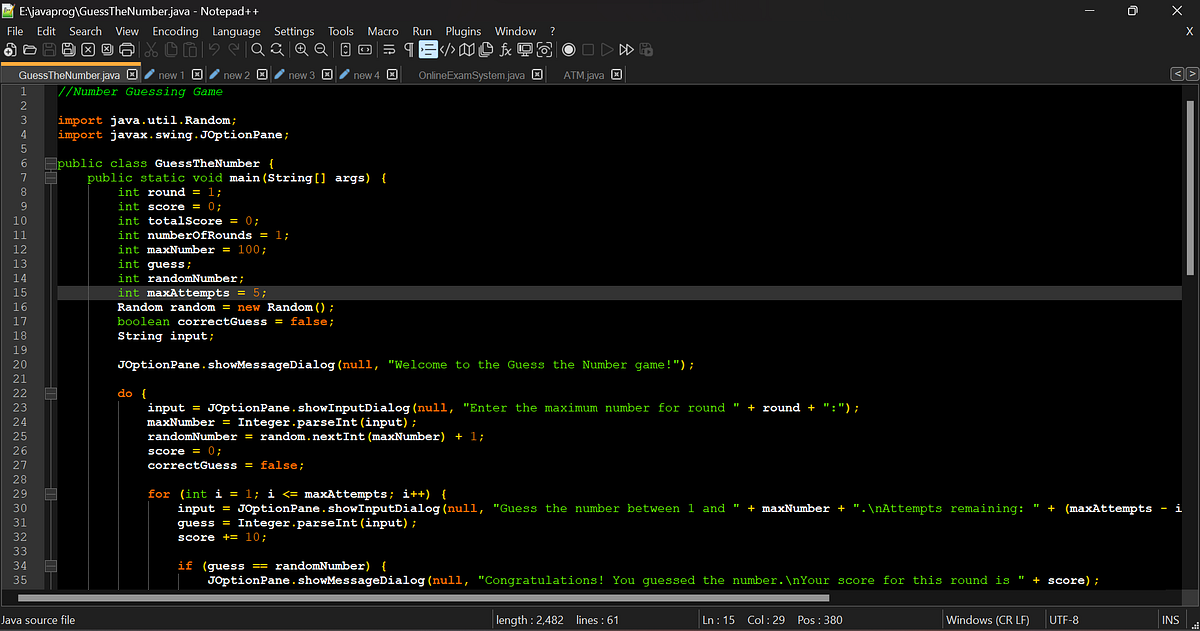Click the vertical scrollbar thumb
The height and width of the screenshot is (631, 1200).
(1190, 187)
